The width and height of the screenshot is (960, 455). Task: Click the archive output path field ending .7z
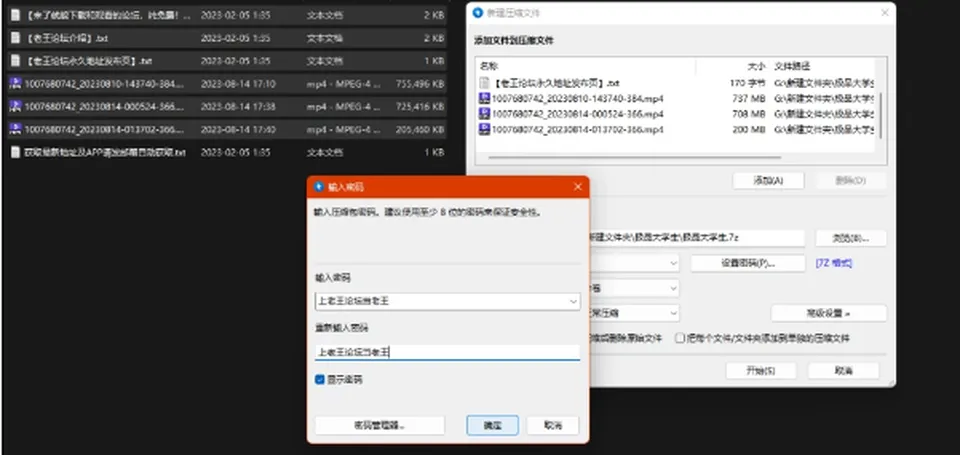[696, 238]
